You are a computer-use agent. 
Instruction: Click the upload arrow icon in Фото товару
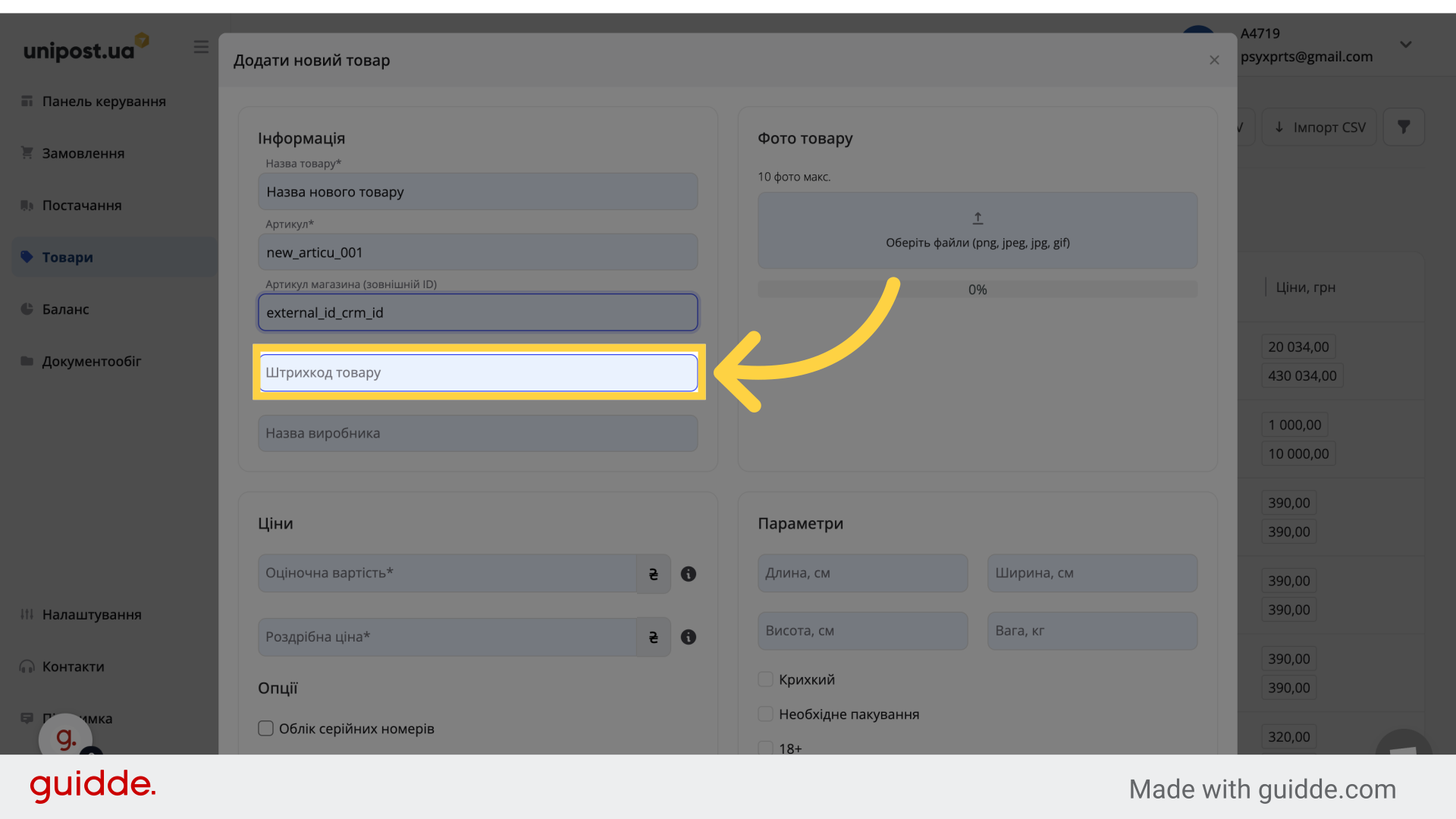[x=978, y=218]
